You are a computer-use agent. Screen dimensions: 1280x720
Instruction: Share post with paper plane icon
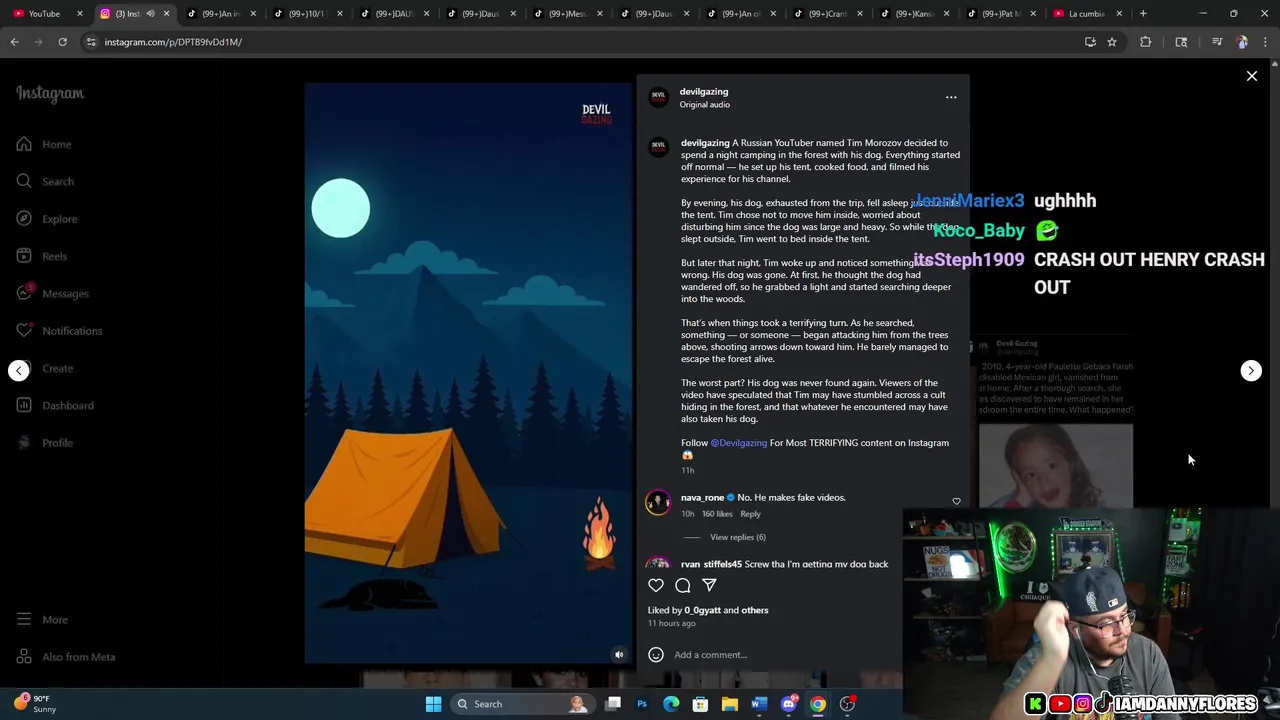point(709,585)
